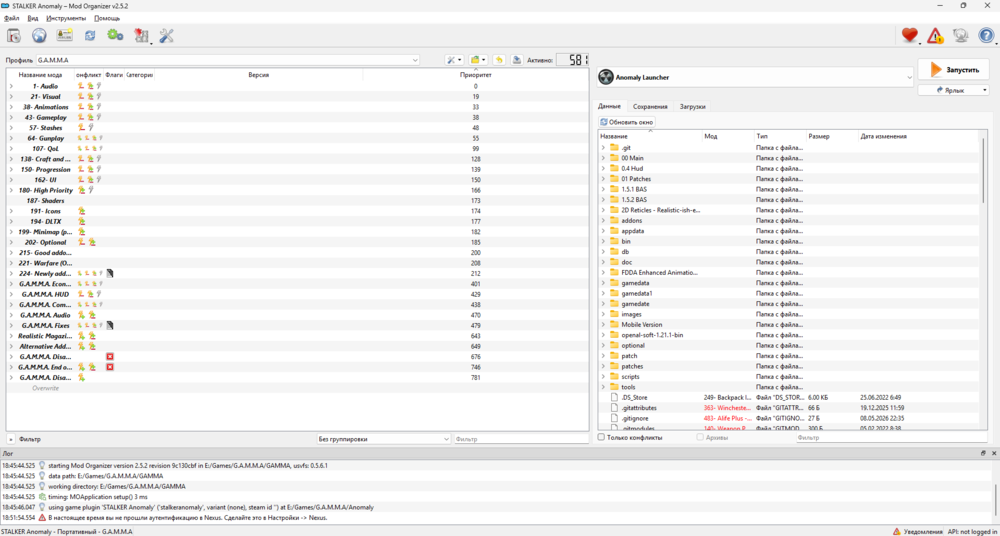Click the warning icon beside Уведомления in status bar
Image resolution: width=1000 pixels, height=536 pixels.
pos(896,532)
